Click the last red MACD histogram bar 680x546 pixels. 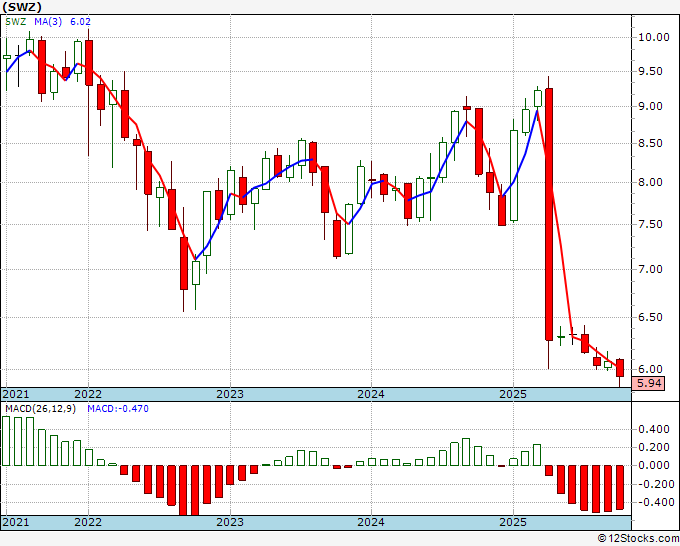(x=620, y=487)
